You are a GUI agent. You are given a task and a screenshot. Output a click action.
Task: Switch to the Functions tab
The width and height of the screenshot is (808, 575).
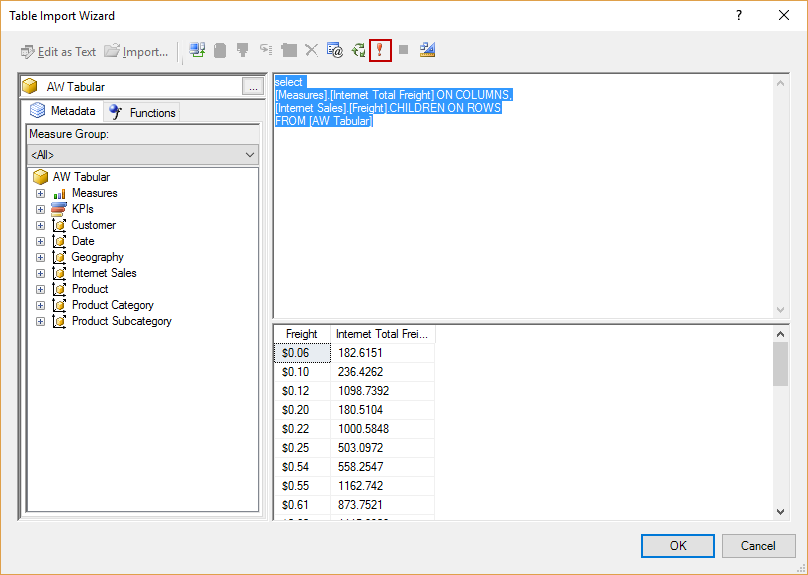(142, 112)
